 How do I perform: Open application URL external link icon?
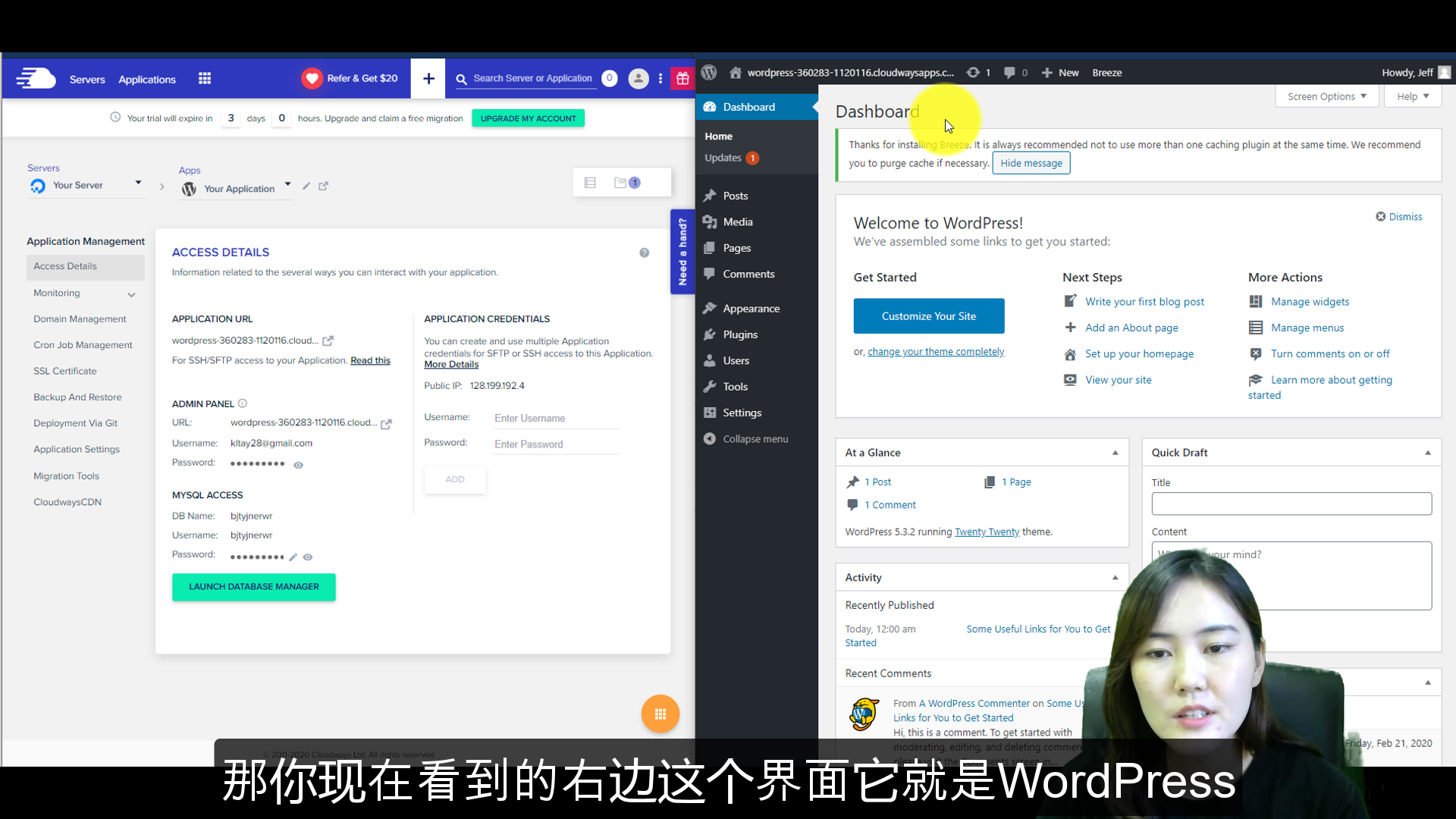pos(328,341)
